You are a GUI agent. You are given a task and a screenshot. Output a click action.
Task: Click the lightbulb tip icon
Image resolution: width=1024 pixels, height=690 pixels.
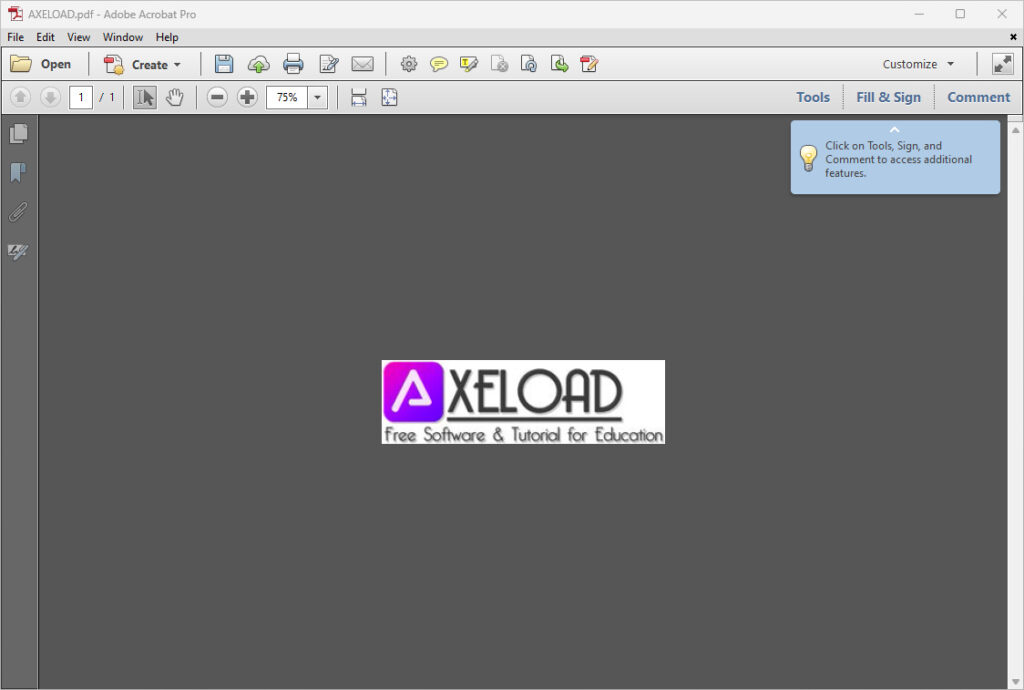808,158
